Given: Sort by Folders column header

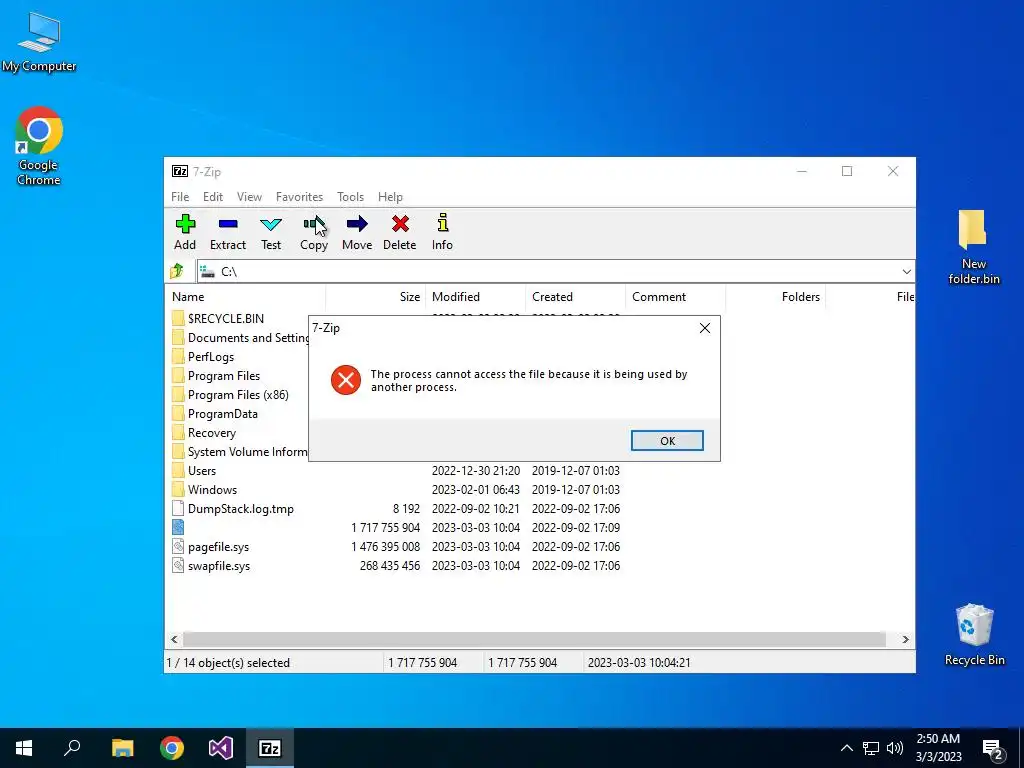Looking at the screenshot, I should tap(775, 296).
